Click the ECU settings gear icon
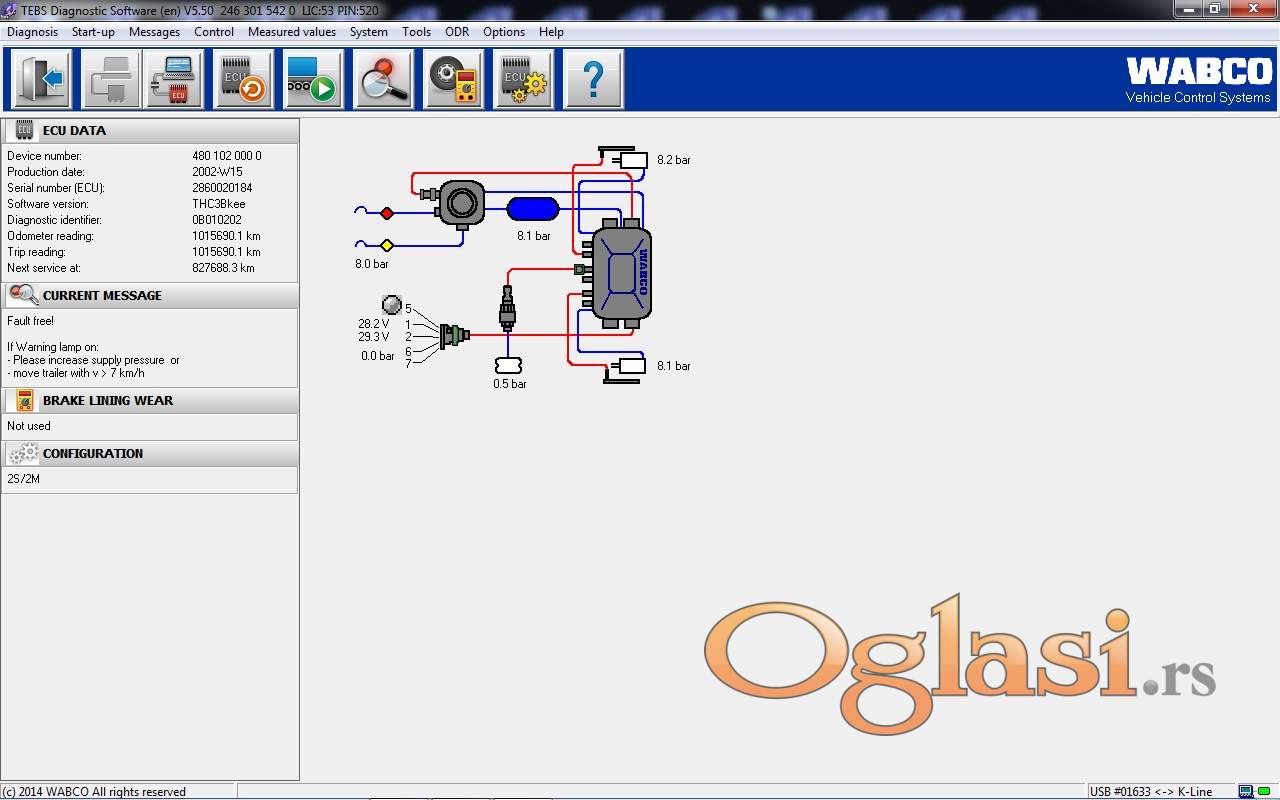 coord(523,79)
